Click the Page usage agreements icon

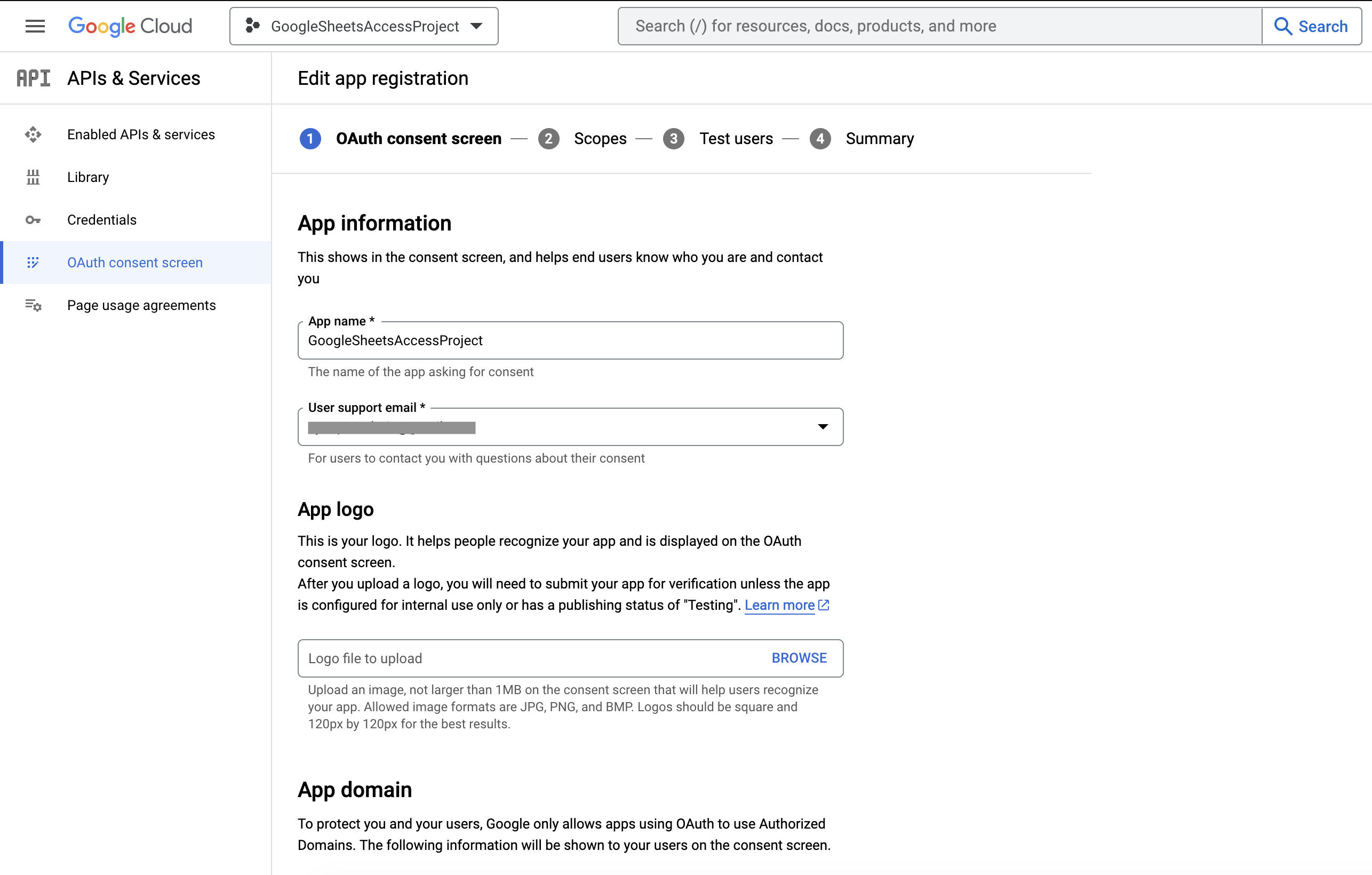[33, 306]
